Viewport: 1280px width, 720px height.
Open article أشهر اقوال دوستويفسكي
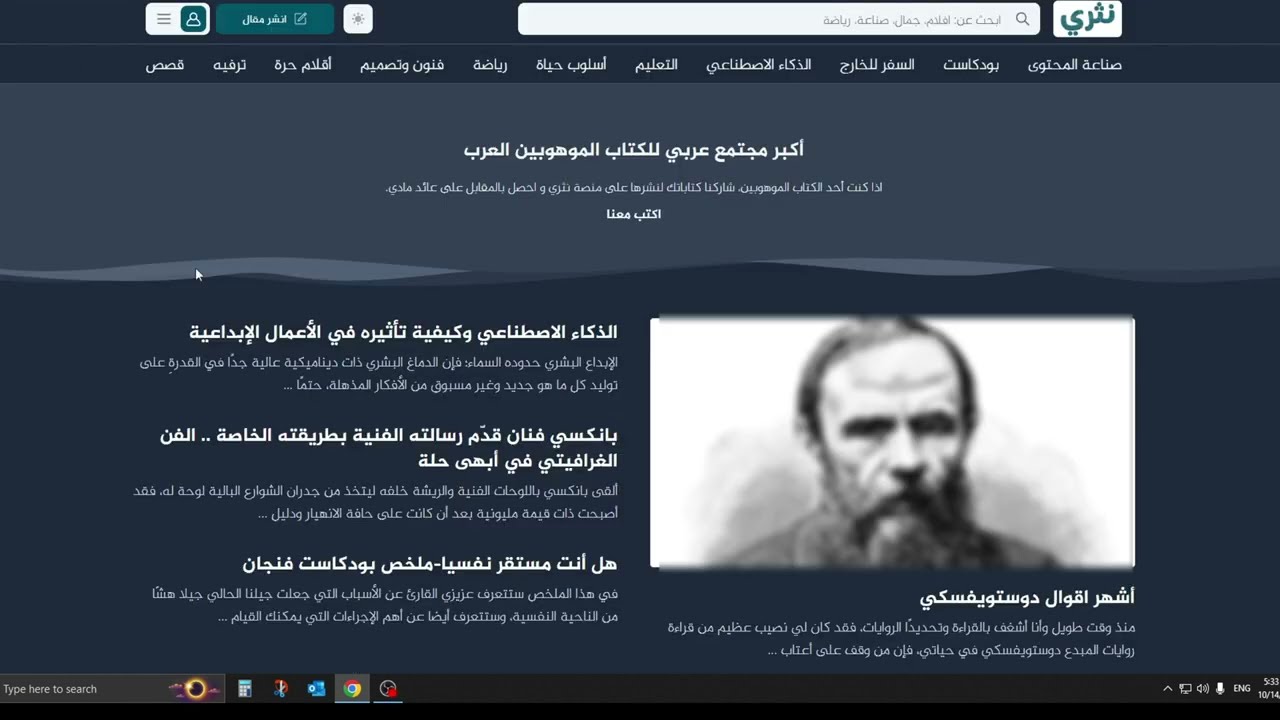tap(1027, 598)
